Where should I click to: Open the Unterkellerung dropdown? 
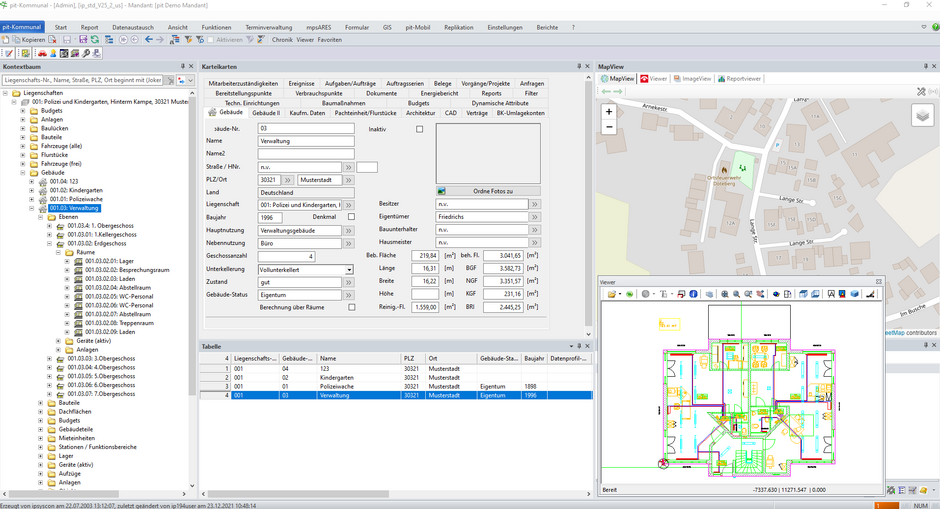(349, 269)
